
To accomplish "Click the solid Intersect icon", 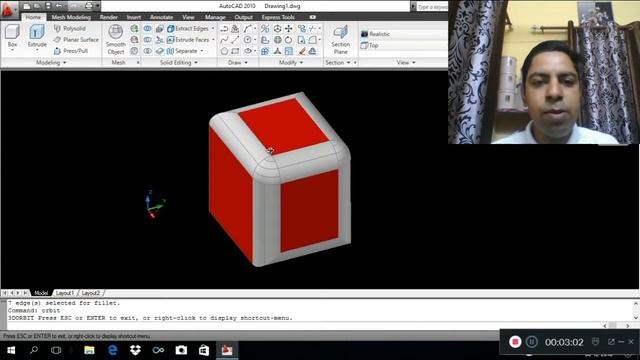I will tap(148, 51).
